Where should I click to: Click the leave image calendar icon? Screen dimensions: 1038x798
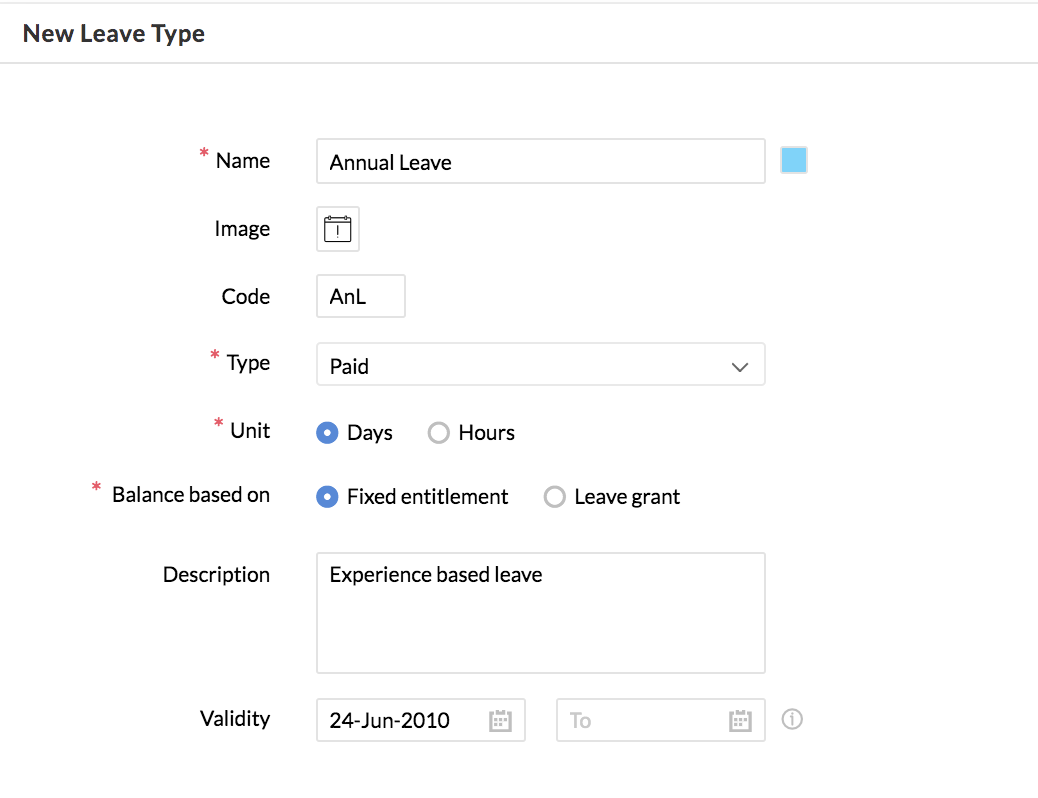pos(338,230)
